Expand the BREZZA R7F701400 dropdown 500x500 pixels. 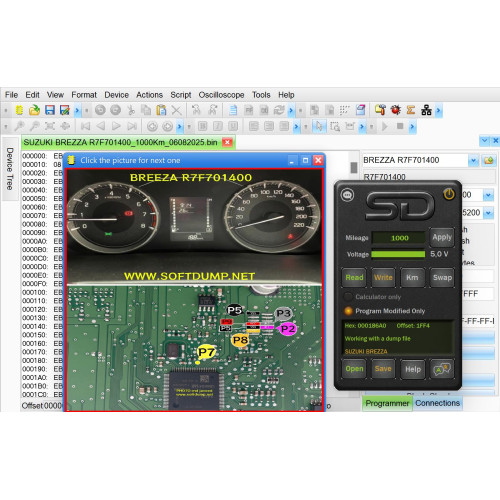click(473, 160)
